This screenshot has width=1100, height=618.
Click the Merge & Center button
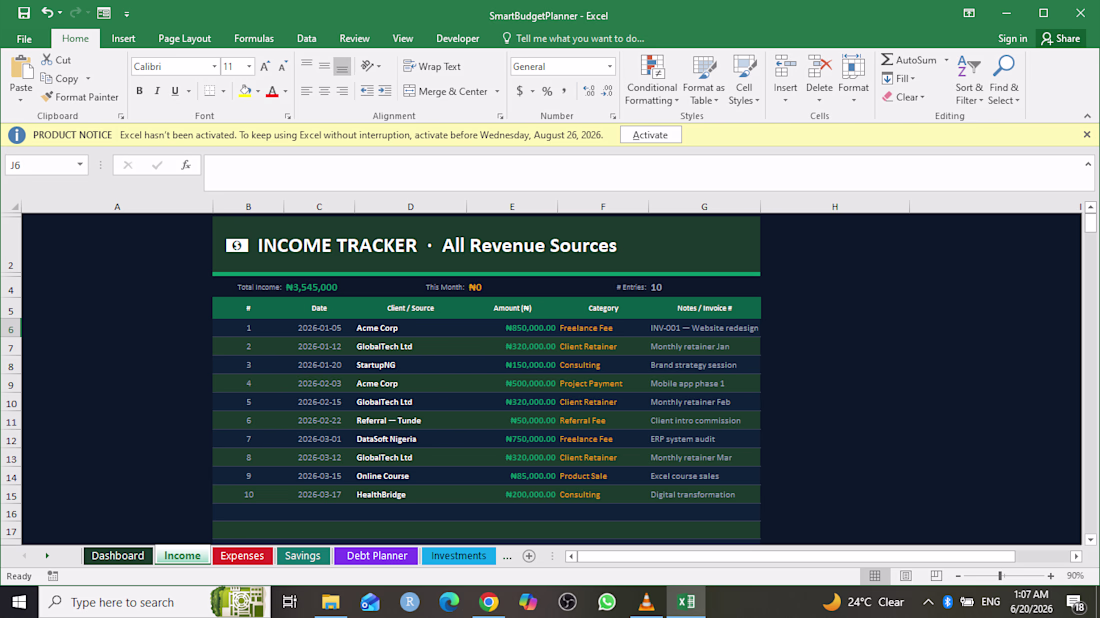click(x=445, y=91)
